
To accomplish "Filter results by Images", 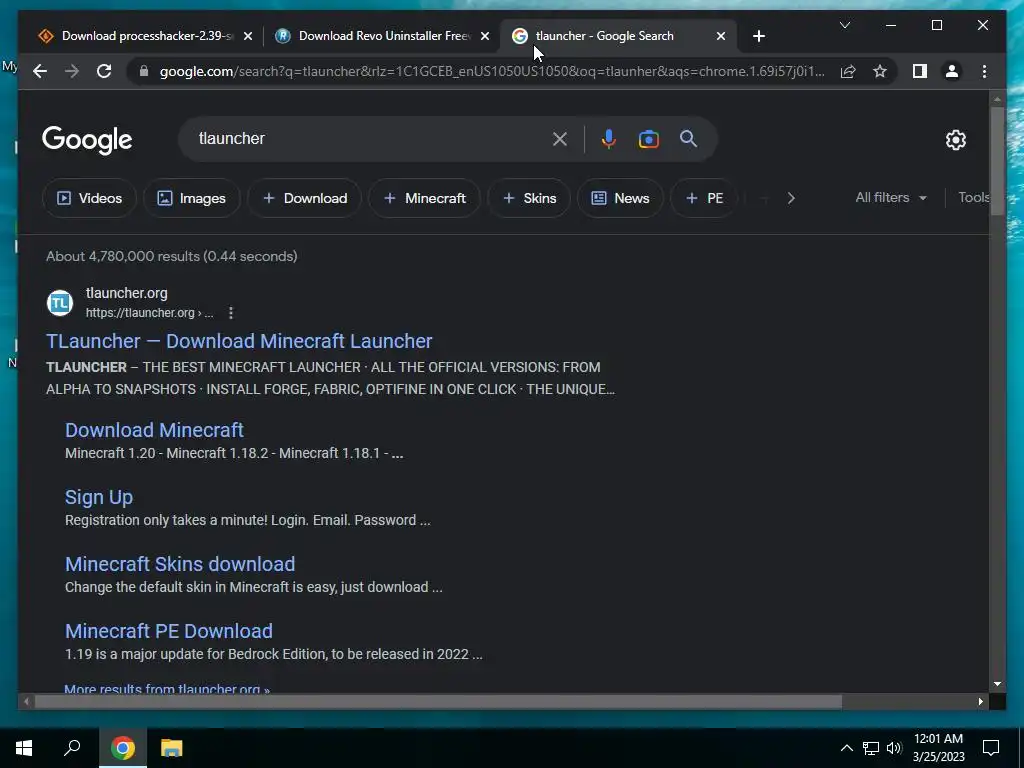I will (191, 198).
